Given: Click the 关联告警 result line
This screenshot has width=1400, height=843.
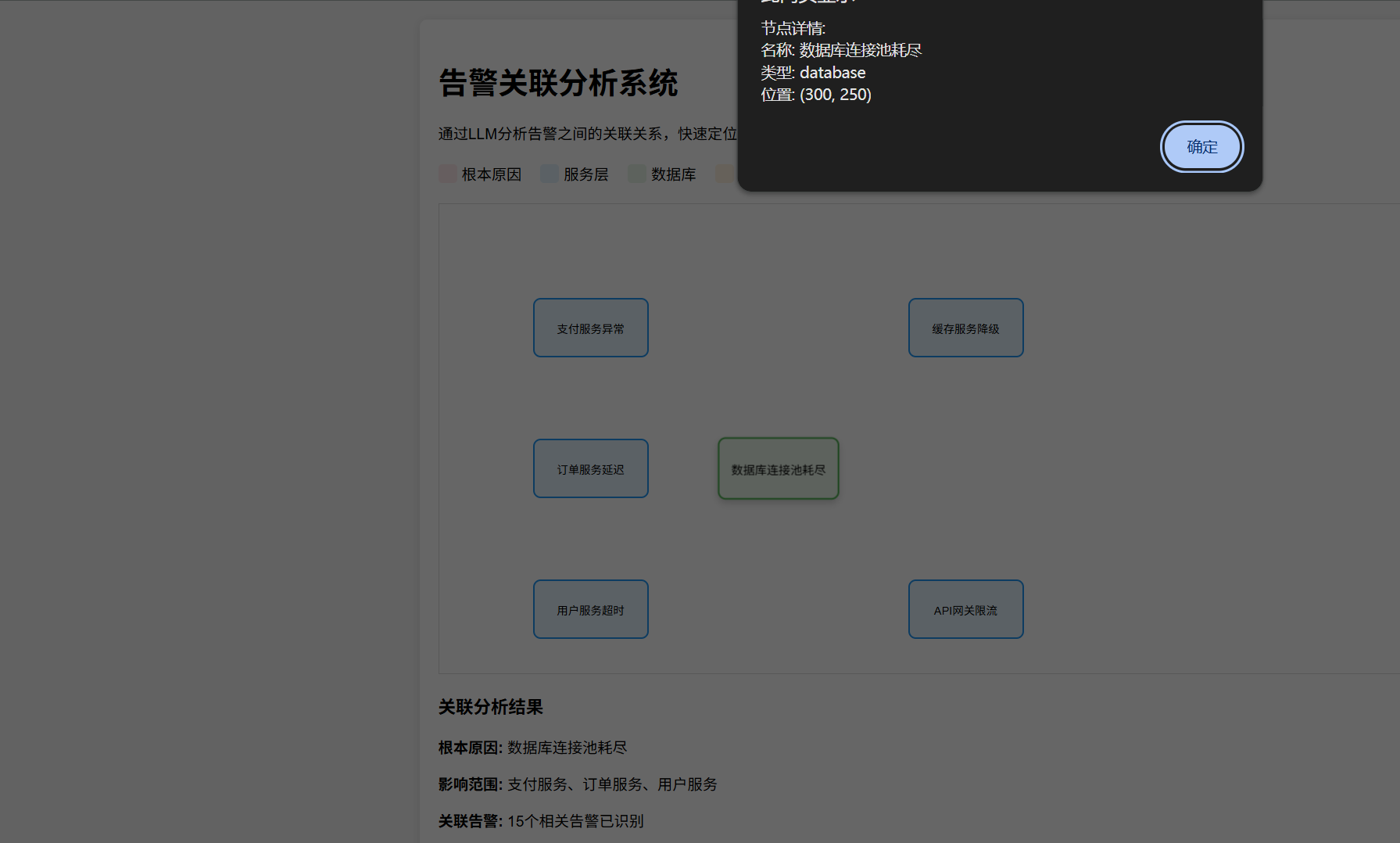Looking at the screenshot, I should click(540, 821).
